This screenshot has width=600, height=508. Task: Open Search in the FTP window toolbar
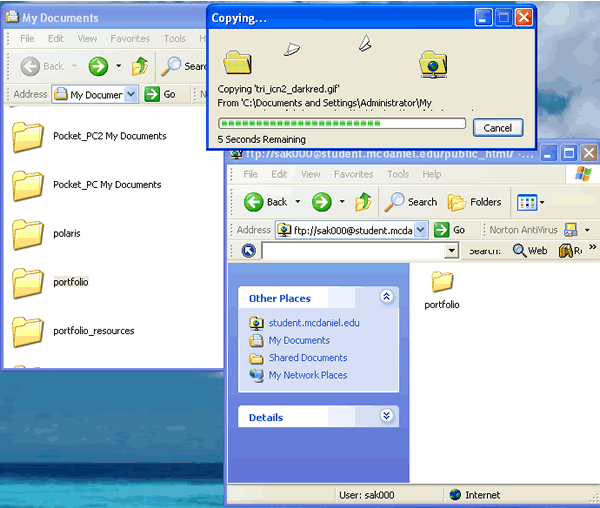point(411,202)
